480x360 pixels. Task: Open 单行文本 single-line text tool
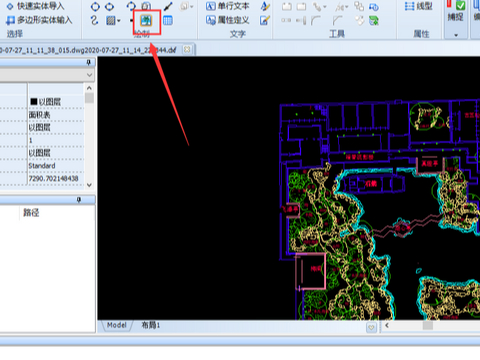point(227,6)
